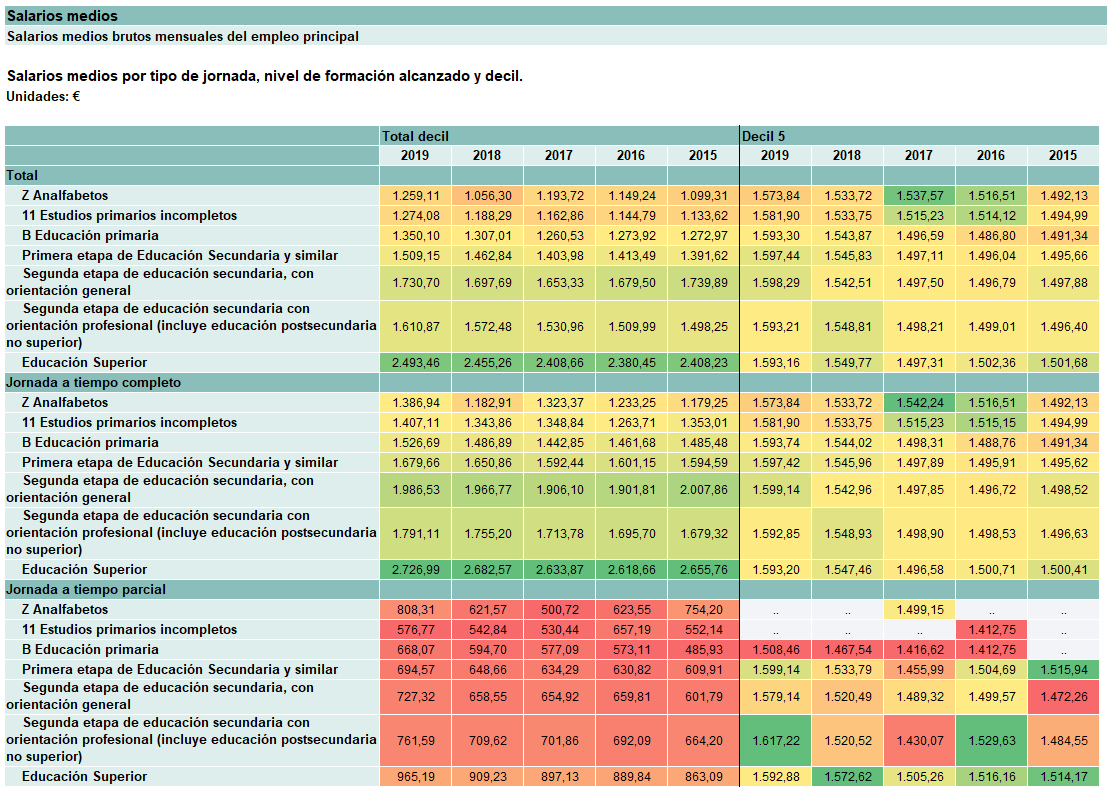Viewport: 1114px width, 792px height.
Task: Select the cell showing 1.407,11
Action: click(x=416, y=423)
